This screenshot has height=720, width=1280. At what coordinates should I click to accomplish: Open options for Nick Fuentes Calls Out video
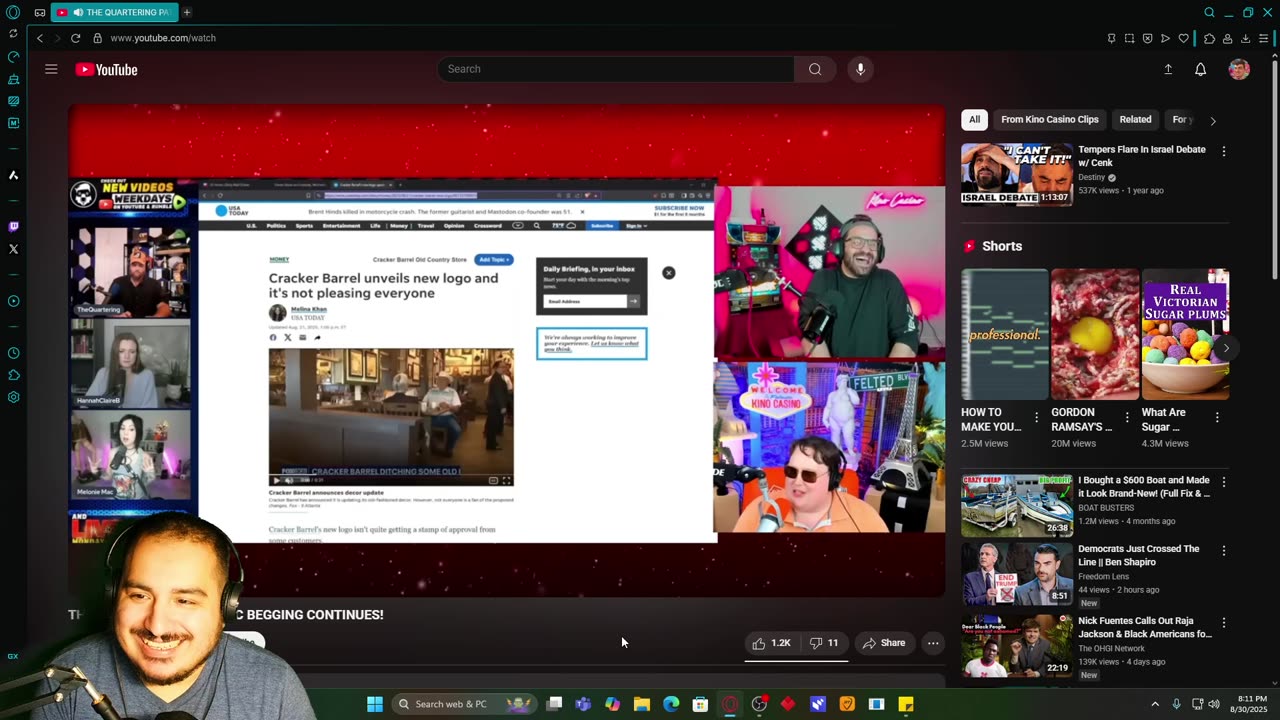tap(1223, 622)
